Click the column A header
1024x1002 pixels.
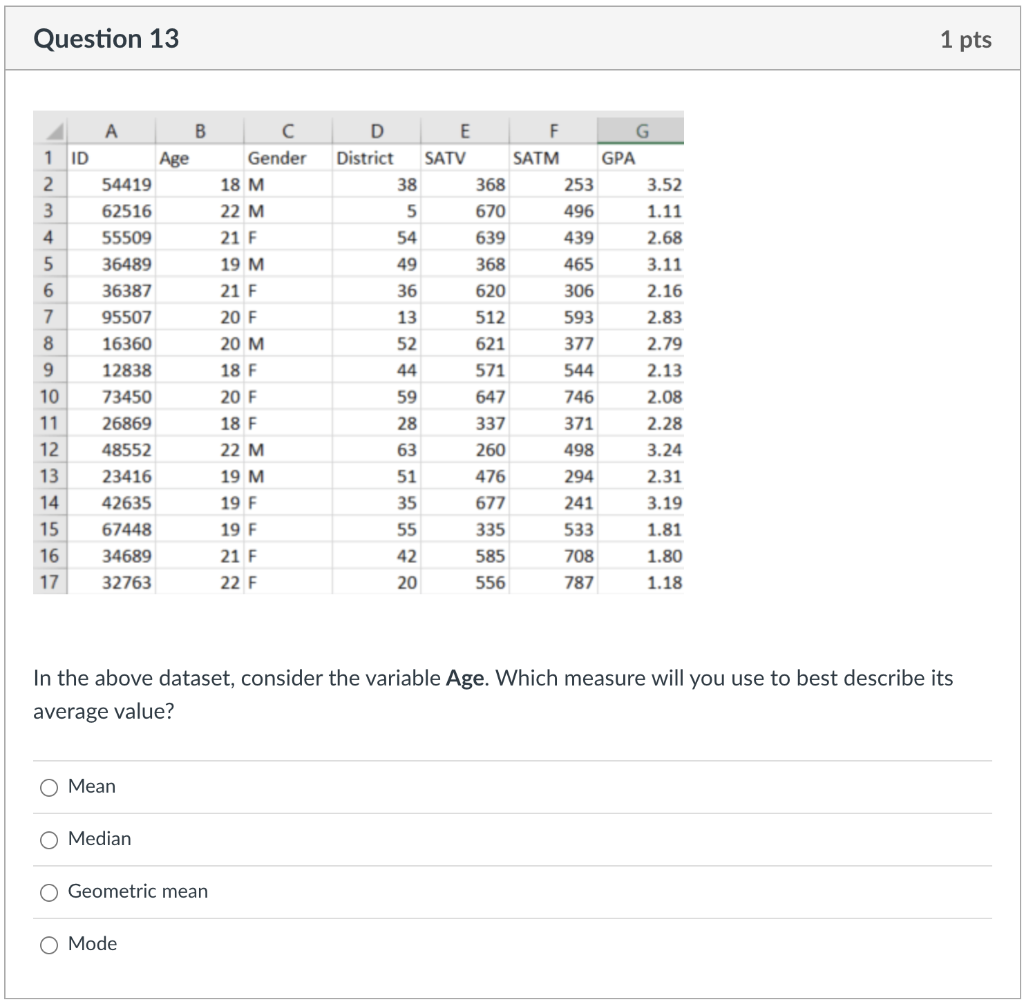coord(112,130)
